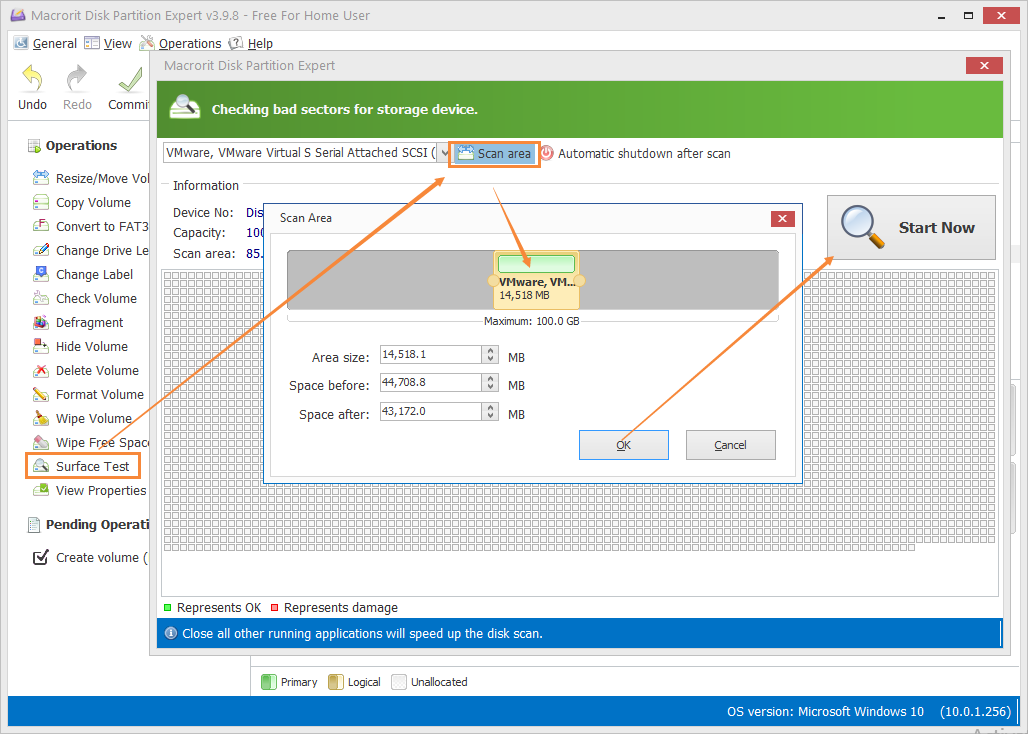
Task: Click the Primary legend swatch
Action: click(269, 682)
